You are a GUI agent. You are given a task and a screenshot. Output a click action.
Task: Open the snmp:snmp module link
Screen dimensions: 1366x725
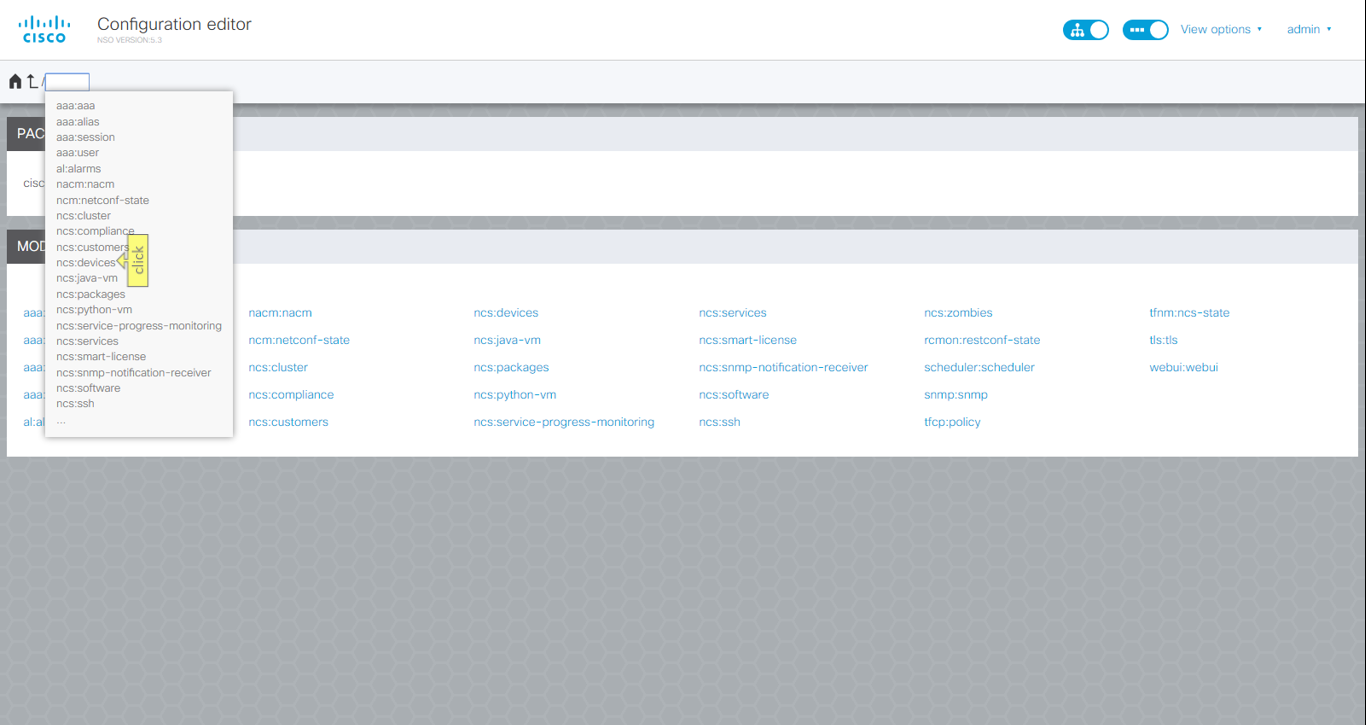(x=955, y=395)
